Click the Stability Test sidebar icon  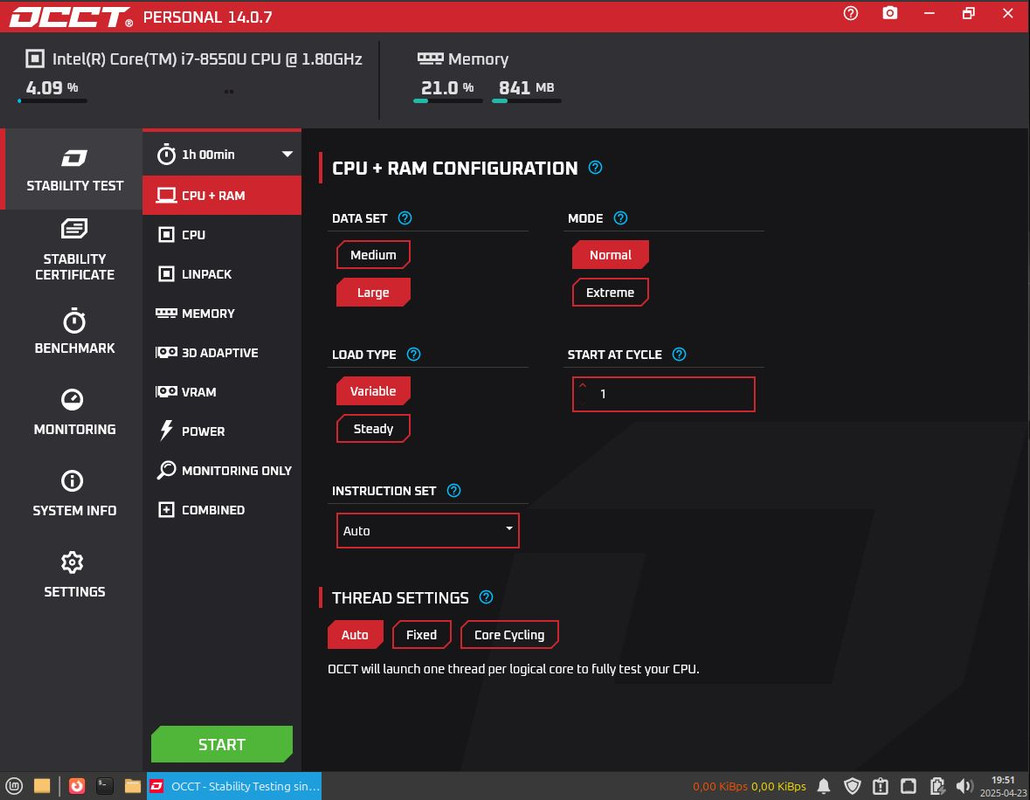click(x=74, y=158)
